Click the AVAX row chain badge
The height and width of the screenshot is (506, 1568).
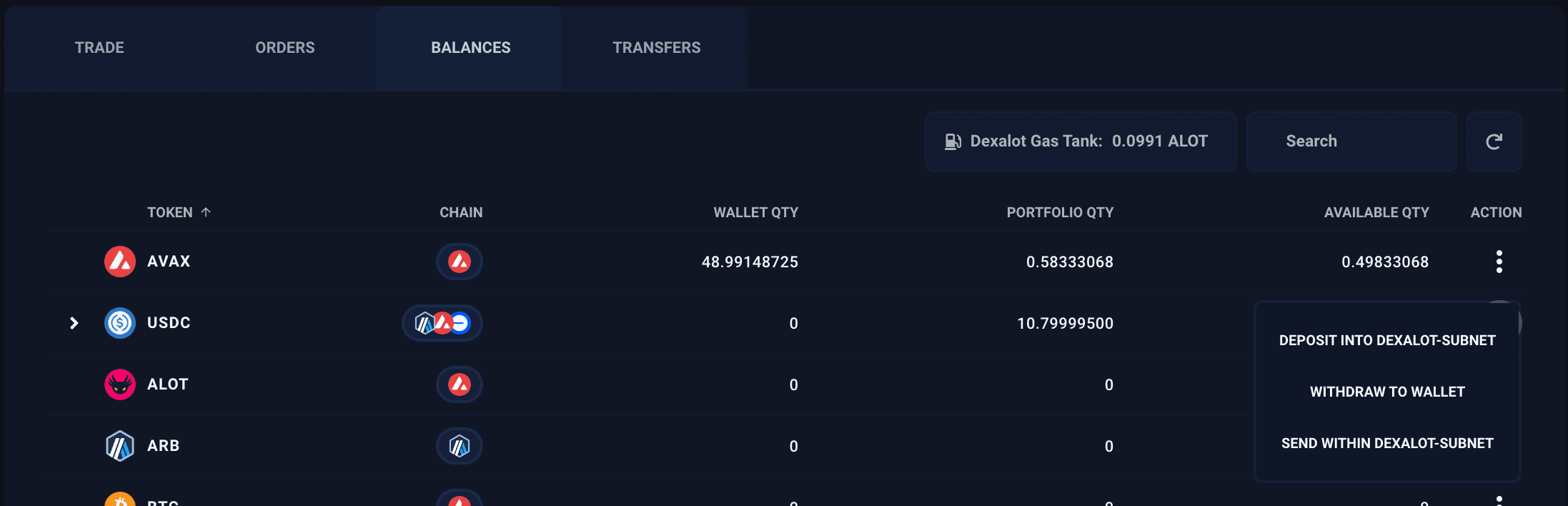[460, 262]
